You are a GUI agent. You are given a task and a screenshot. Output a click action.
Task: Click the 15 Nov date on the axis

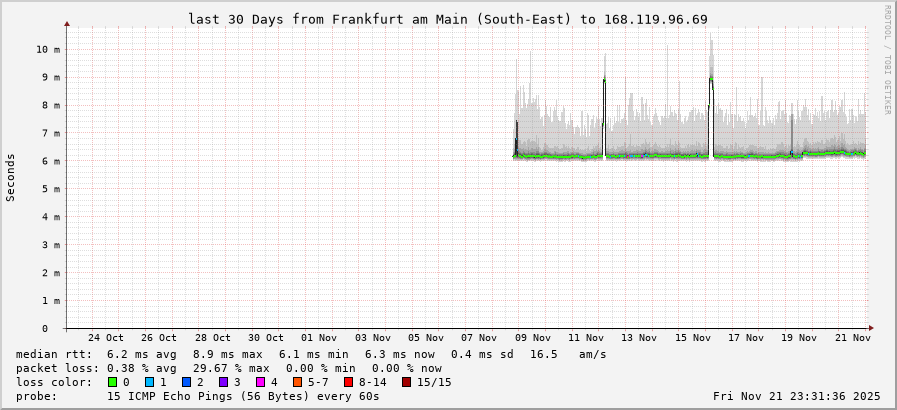coord(694,338)
